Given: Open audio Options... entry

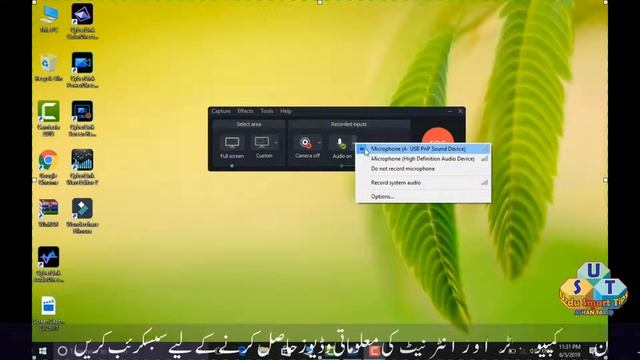Looking at the screenshot, I should point(423,196).
